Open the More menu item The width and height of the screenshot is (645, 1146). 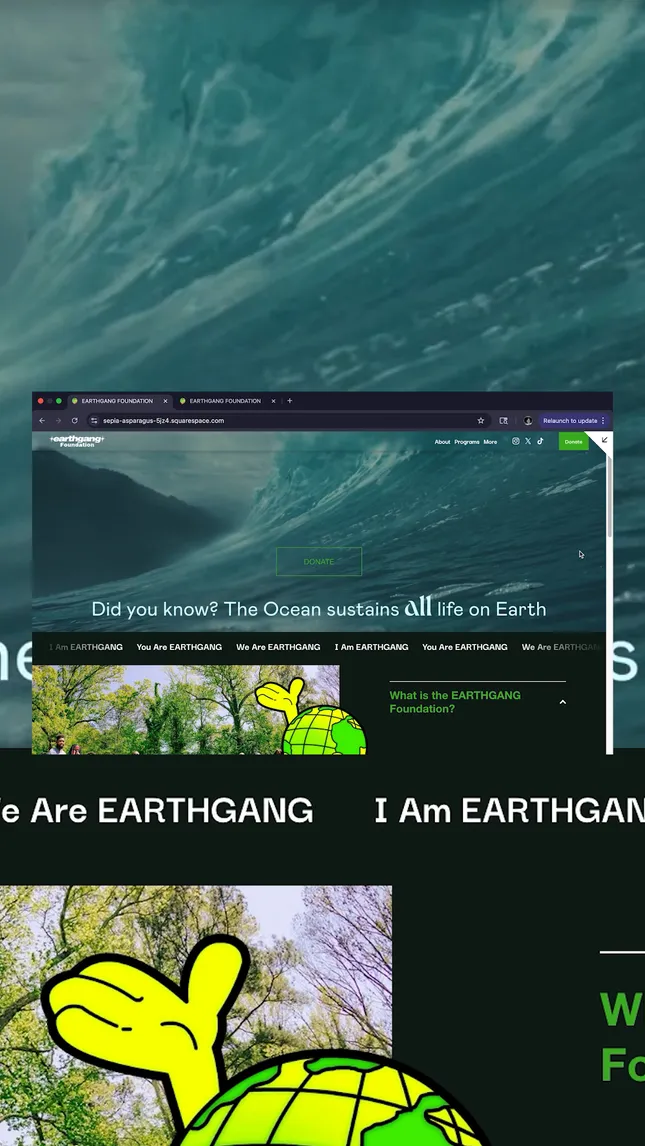click(490, 442)
